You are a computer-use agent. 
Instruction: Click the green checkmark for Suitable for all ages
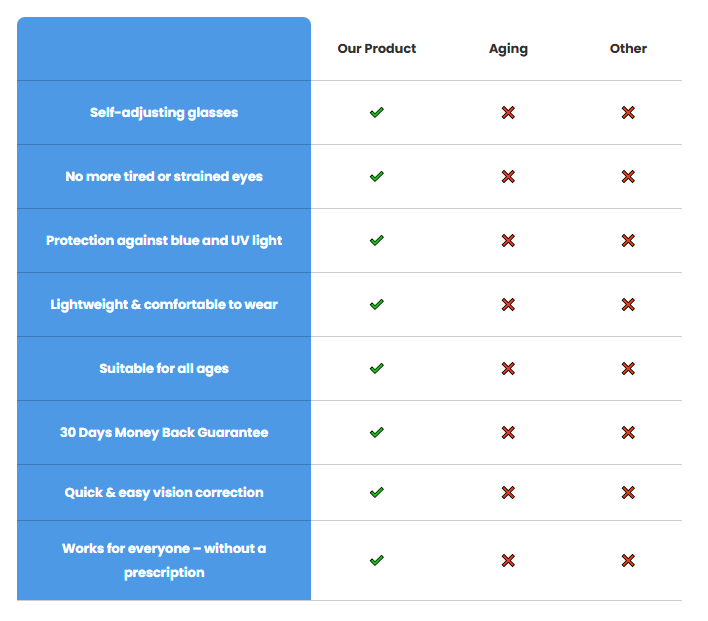coord(376,369)
